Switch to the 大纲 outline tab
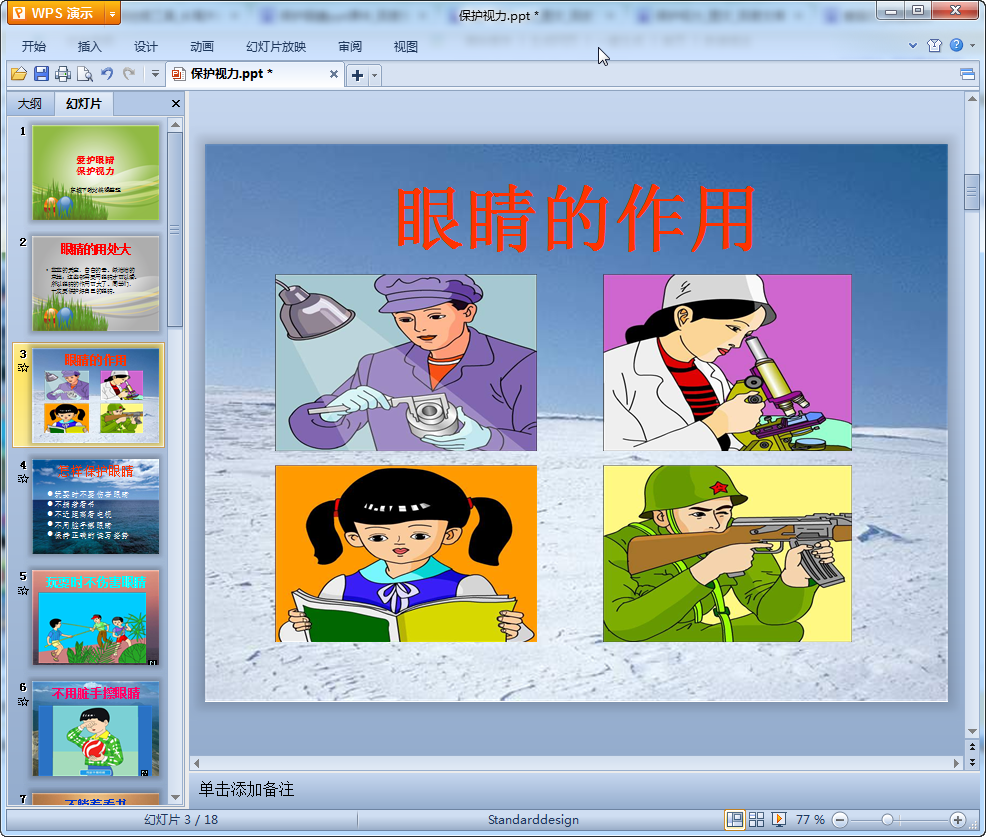Screen dimensions: 986x837 click(x=30, y=104)
